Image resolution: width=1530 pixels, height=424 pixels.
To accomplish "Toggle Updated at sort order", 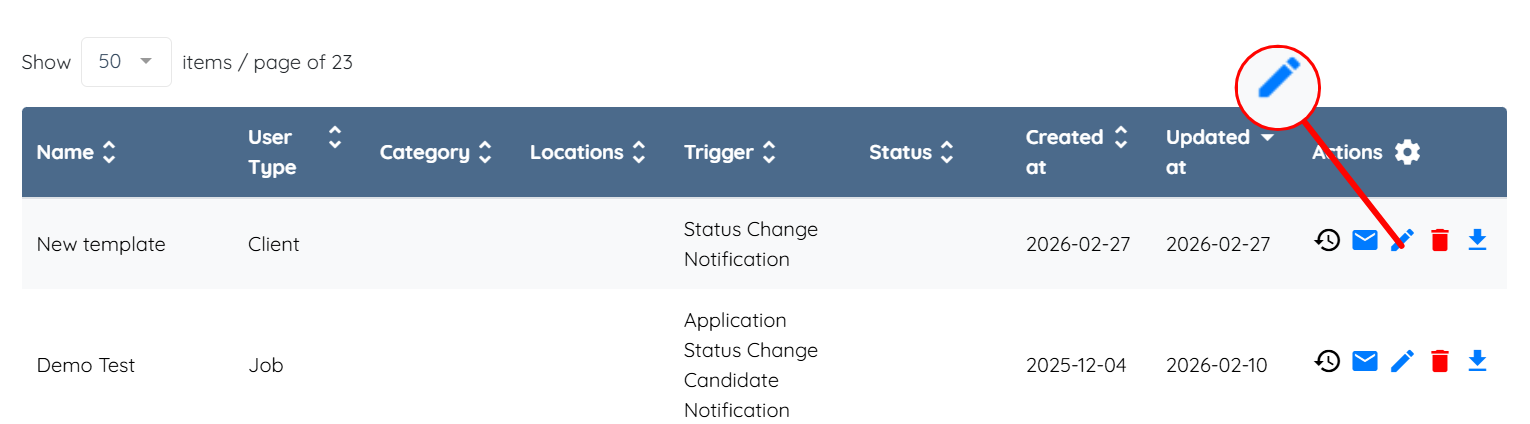I will 1267,137.
